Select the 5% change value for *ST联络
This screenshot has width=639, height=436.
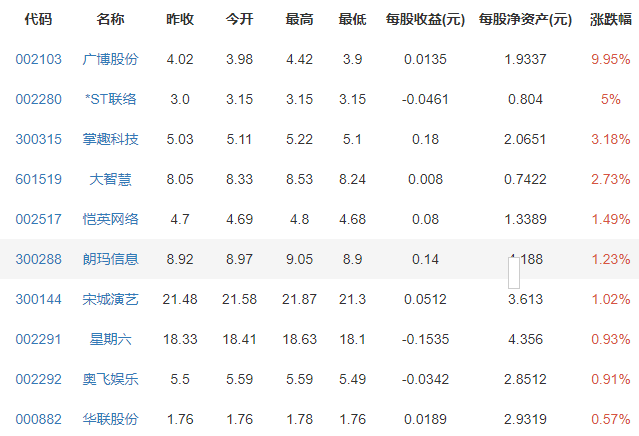coord(611,99)
